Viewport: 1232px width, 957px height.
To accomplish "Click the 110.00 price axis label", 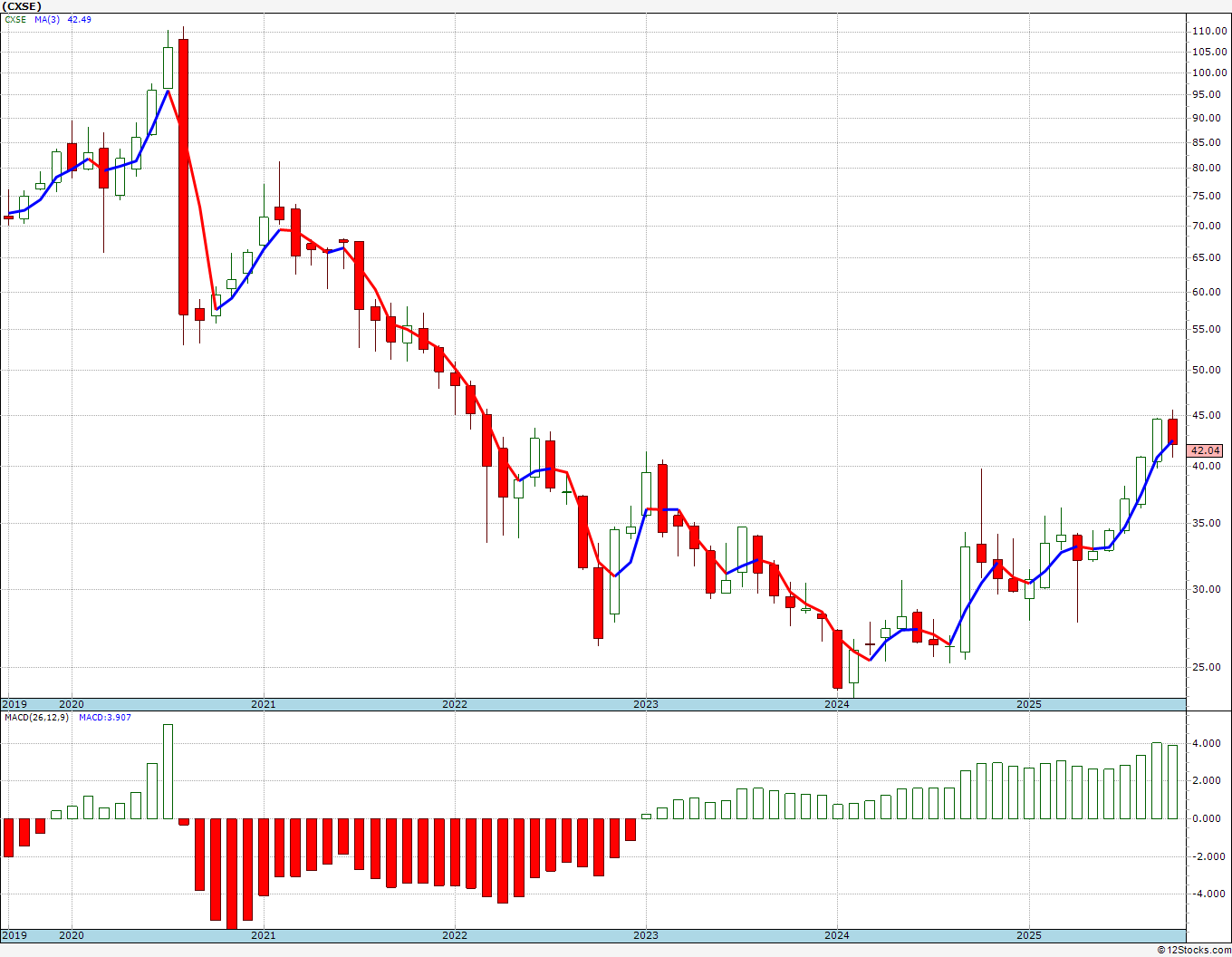I will (x=1209, y=31).
